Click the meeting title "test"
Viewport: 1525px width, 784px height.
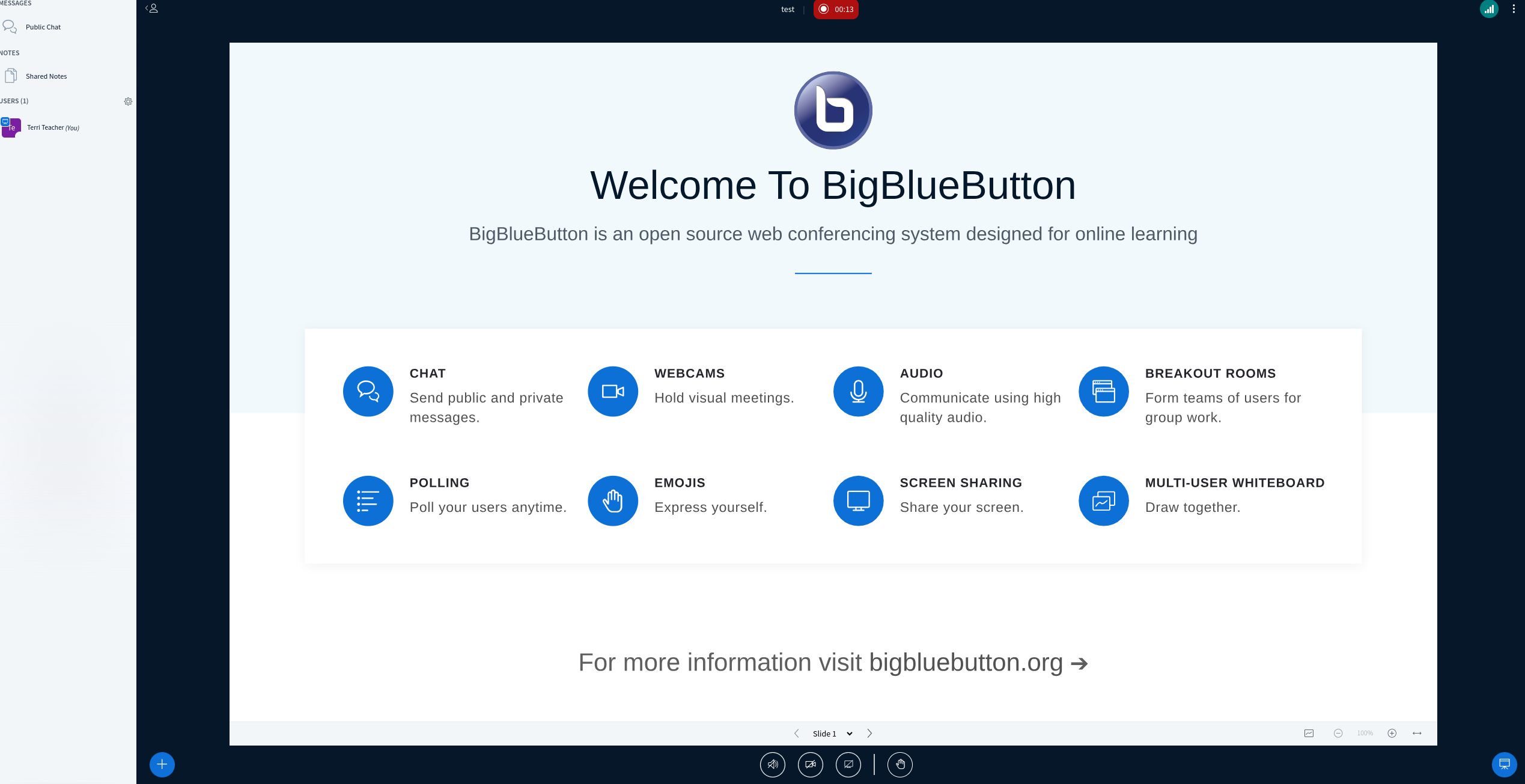(x=788, y=9)
